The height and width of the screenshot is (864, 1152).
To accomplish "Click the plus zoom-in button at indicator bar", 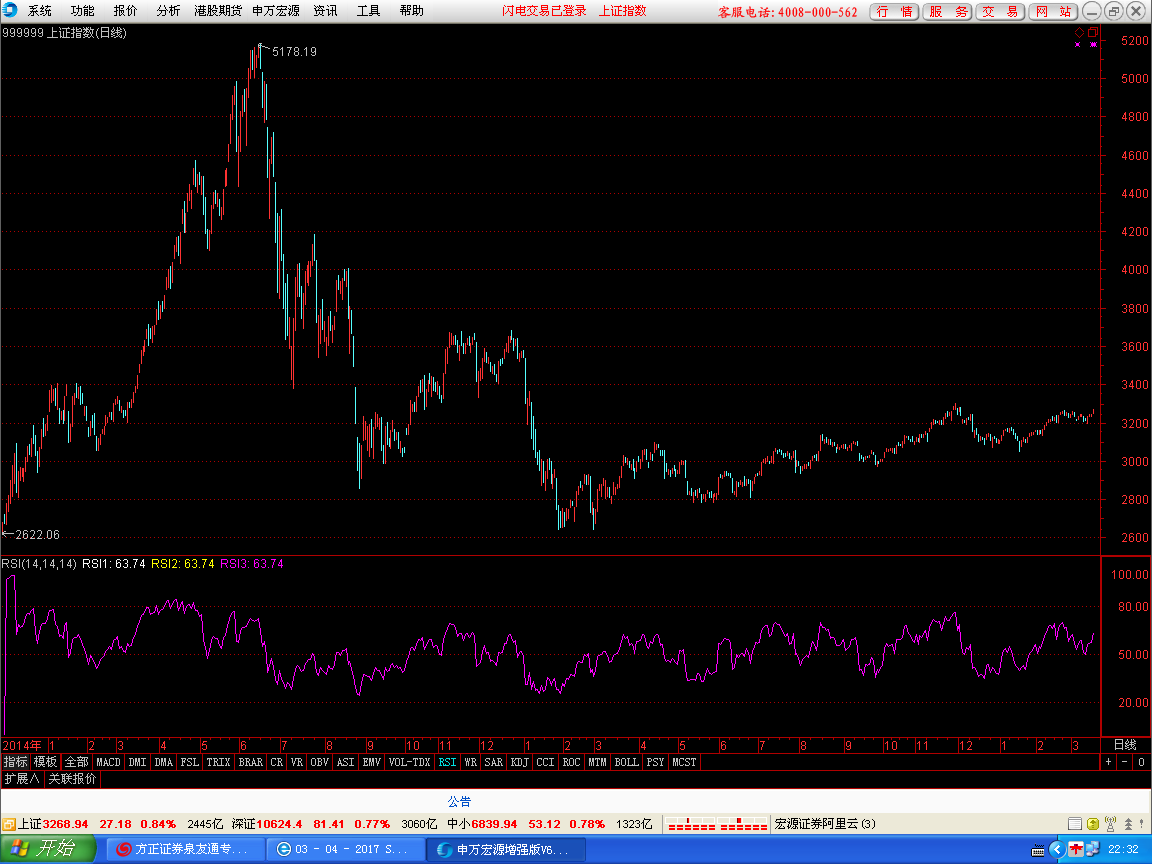I will [1109, 762].
